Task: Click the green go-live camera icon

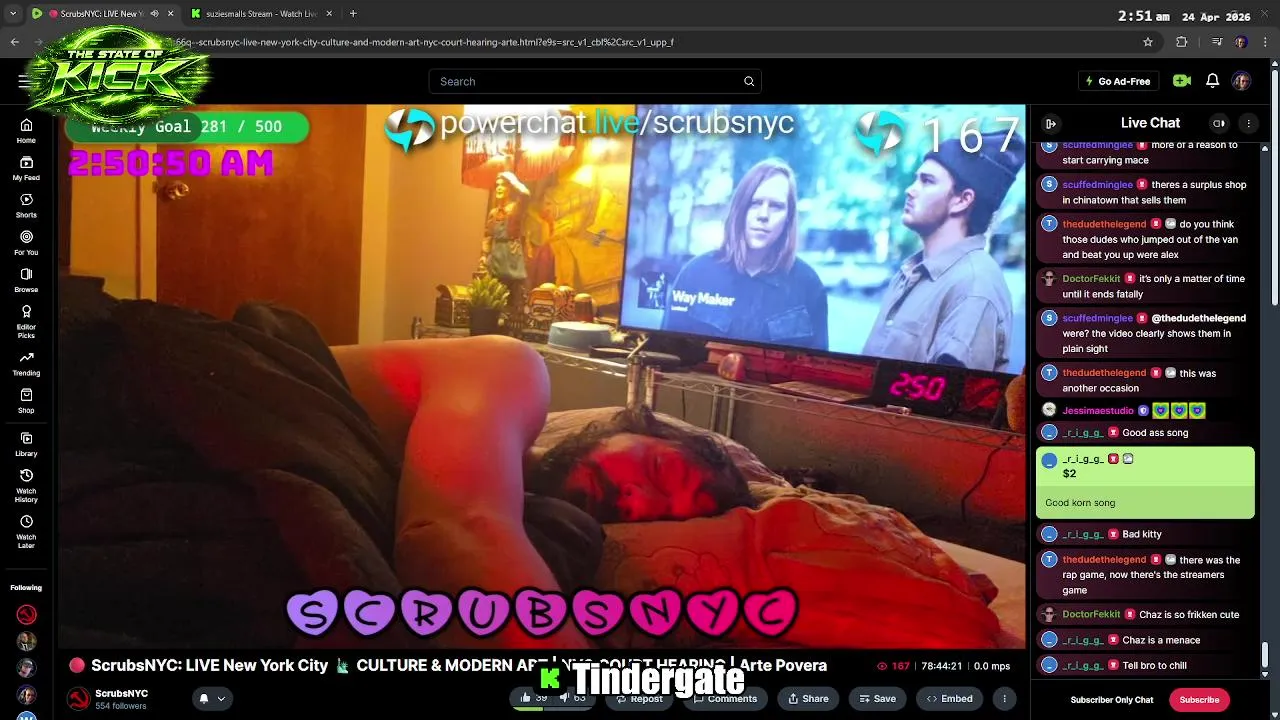Action: 1182,81
